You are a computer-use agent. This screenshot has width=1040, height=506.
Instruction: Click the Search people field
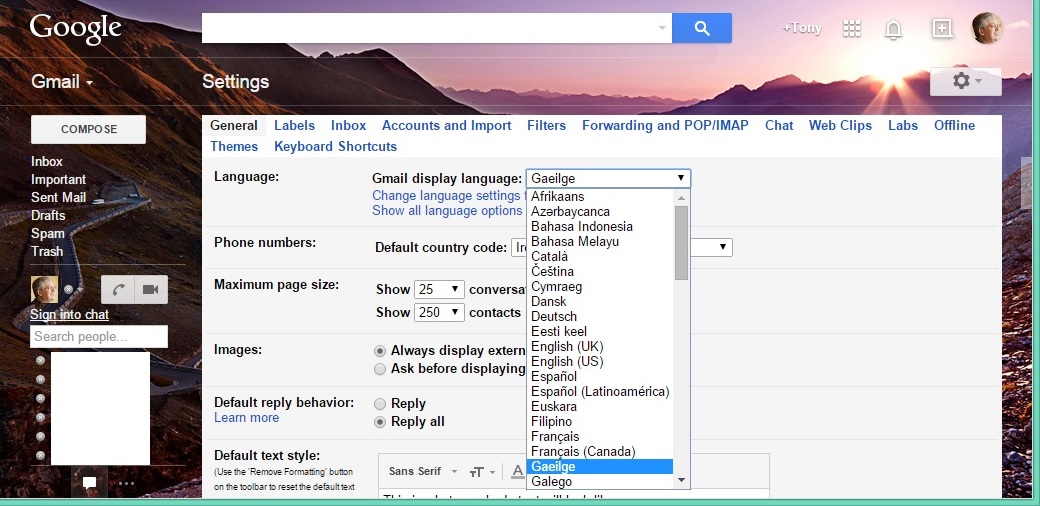click(x=98, y=336)
